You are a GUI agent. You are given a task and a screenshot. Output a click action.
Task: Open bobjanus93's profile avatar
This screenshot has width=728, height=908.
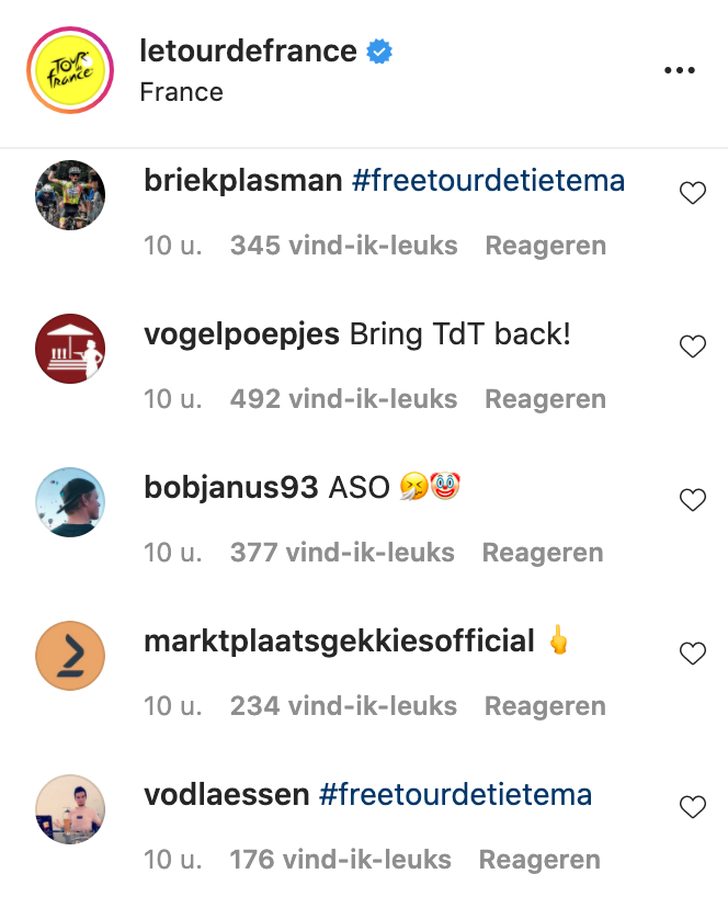[70, 502]
